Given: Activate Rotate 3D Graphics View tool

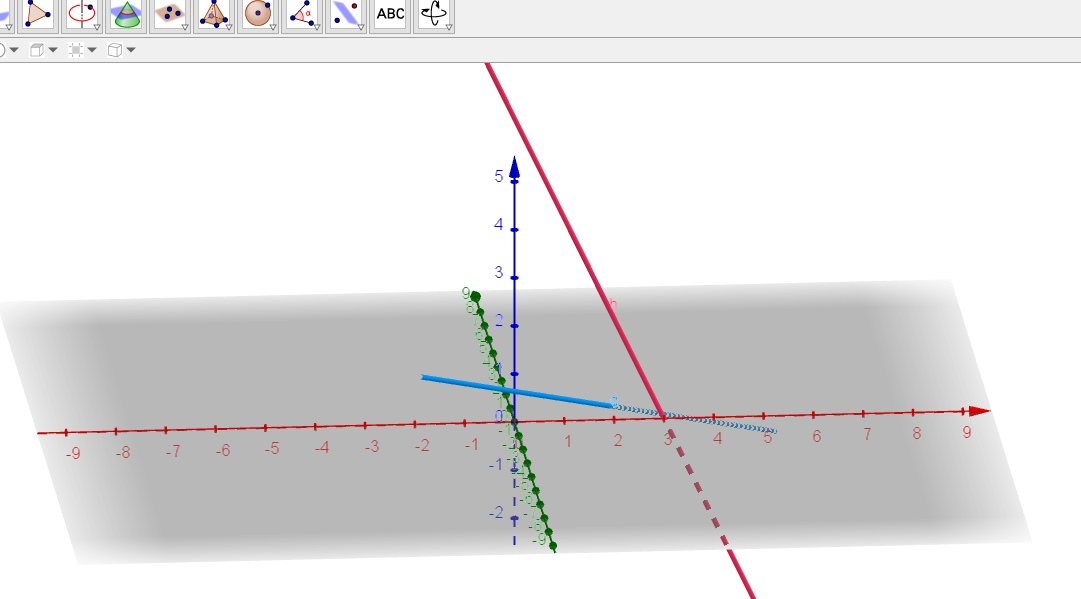Looking at the screenshot, I should 434,13.
